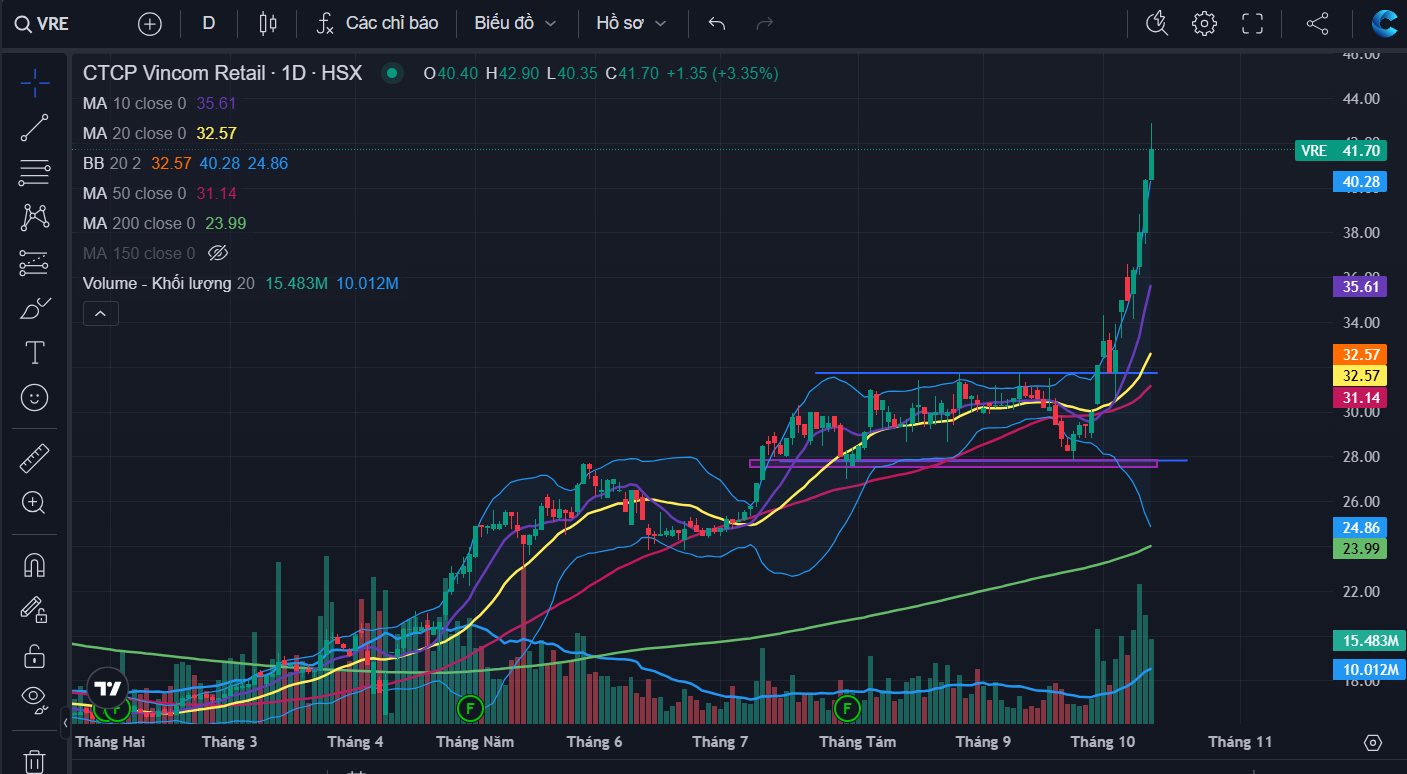Image resolution: width=1407 pixels, height=774 pixels.
Task: Open chart settings gear in top toolbar
Action: pos(1205,23)
